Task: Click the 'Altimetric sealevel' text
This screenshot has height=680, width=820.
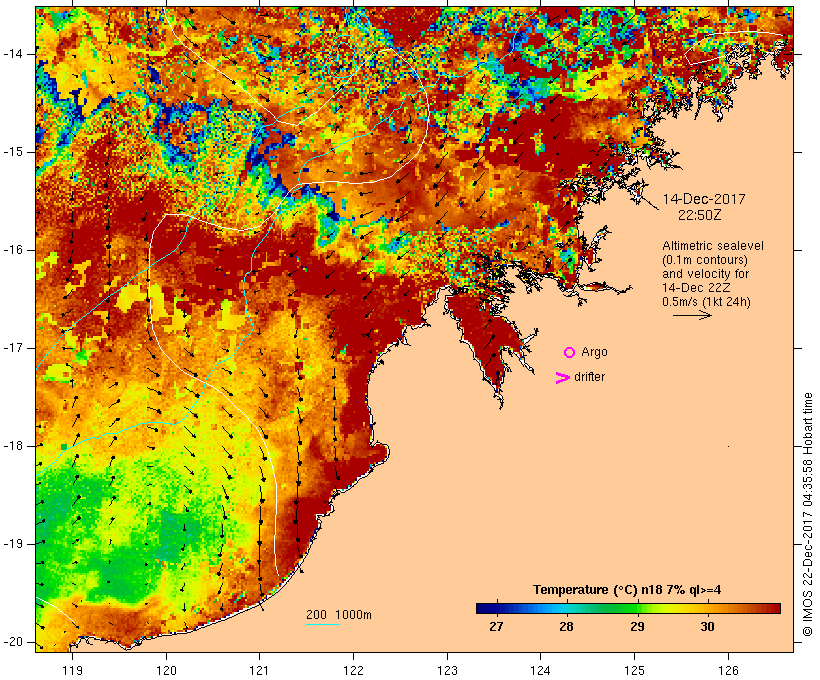Action: (x=713, y=246)
